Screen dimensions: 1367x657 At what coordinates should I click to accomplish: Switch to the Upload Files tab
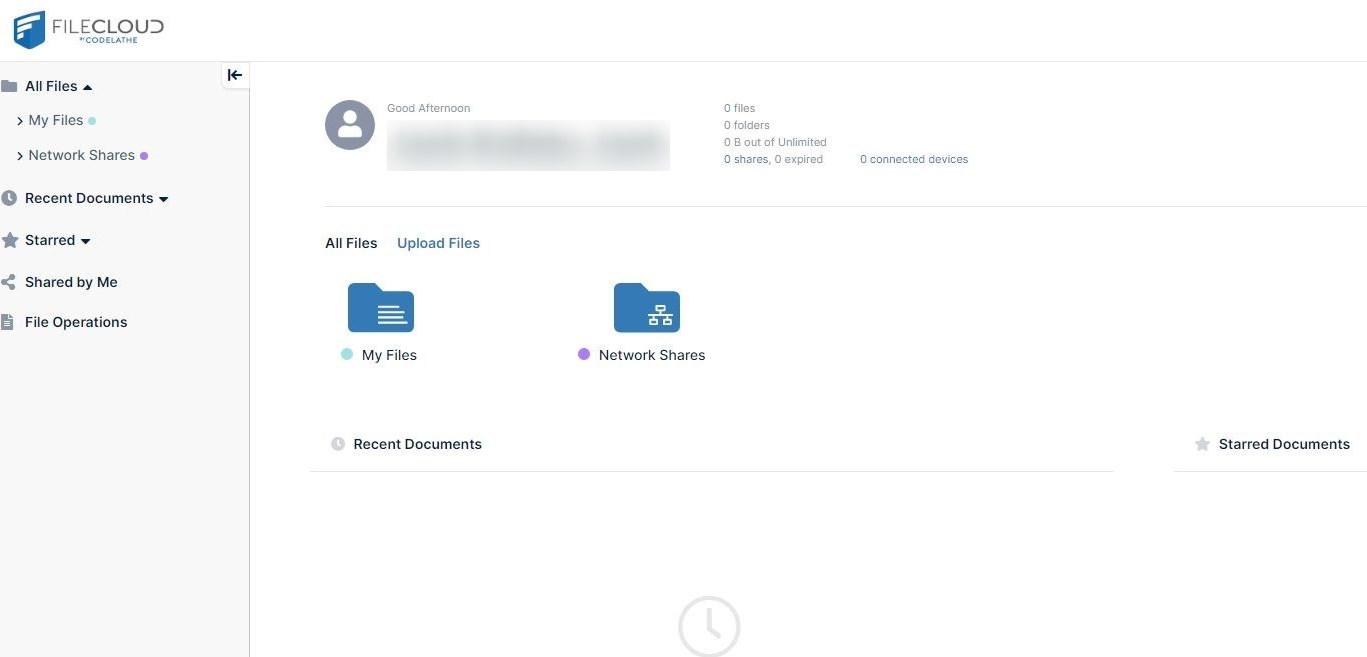pos(438,242)
